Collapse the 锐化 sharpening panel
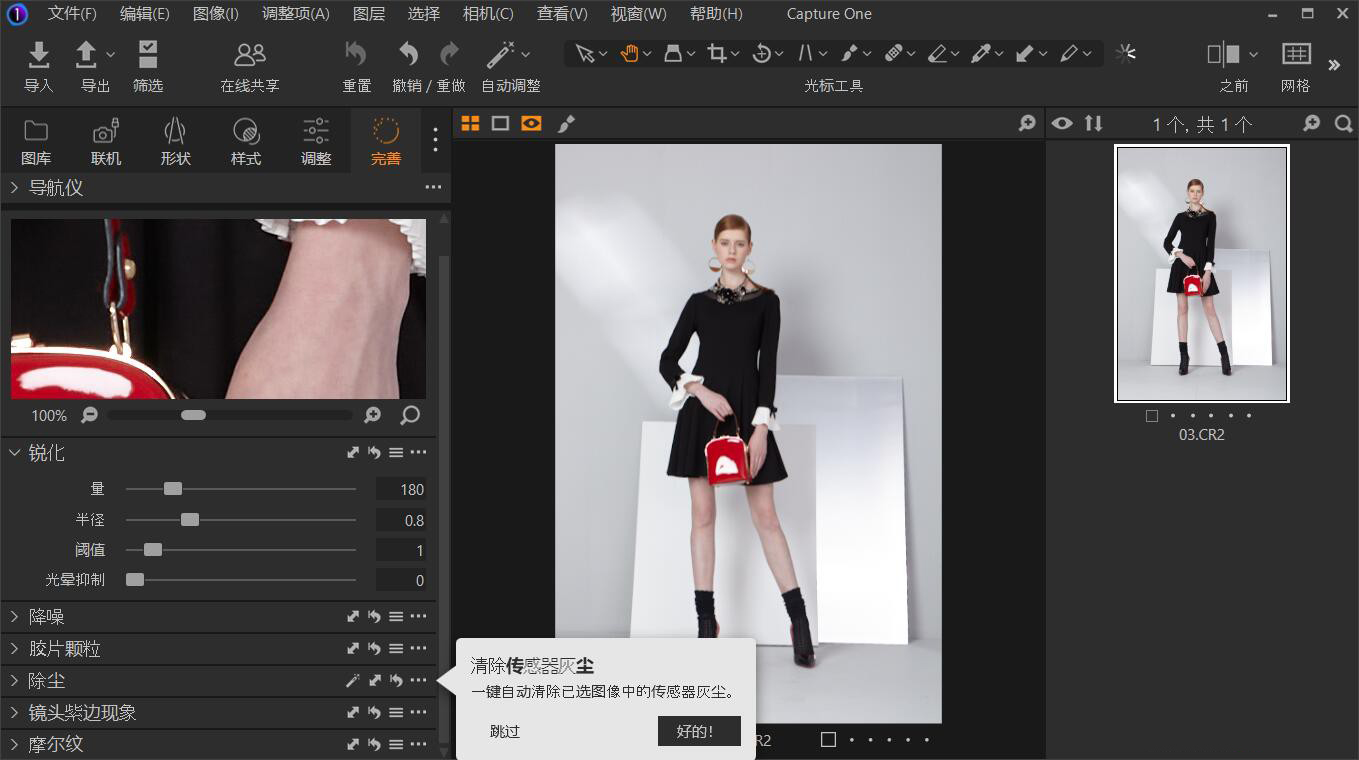This screenshot has height=760, width=1359. 15,452
